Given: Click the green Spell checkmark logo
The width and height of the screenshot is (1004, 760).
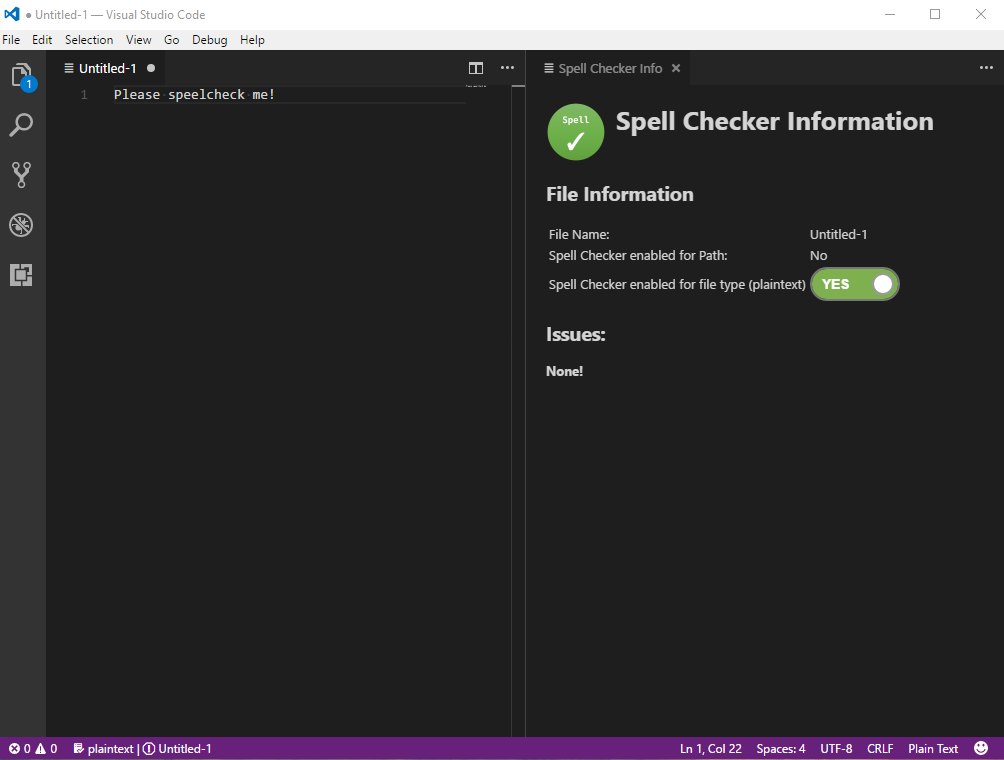Looking at the screenshot, I should (x=576, y=132).
